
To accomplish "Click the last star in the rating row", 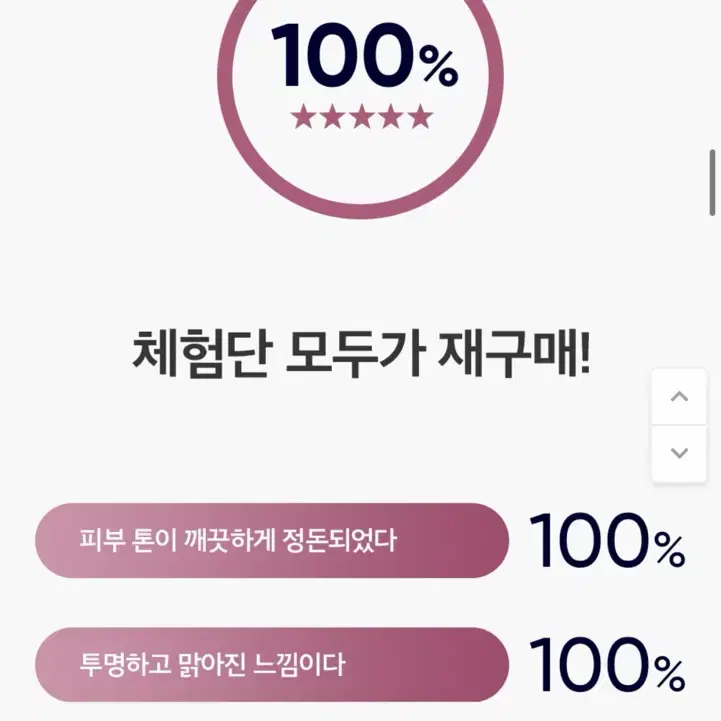I will pyautogui.click(x=420, y=116).
